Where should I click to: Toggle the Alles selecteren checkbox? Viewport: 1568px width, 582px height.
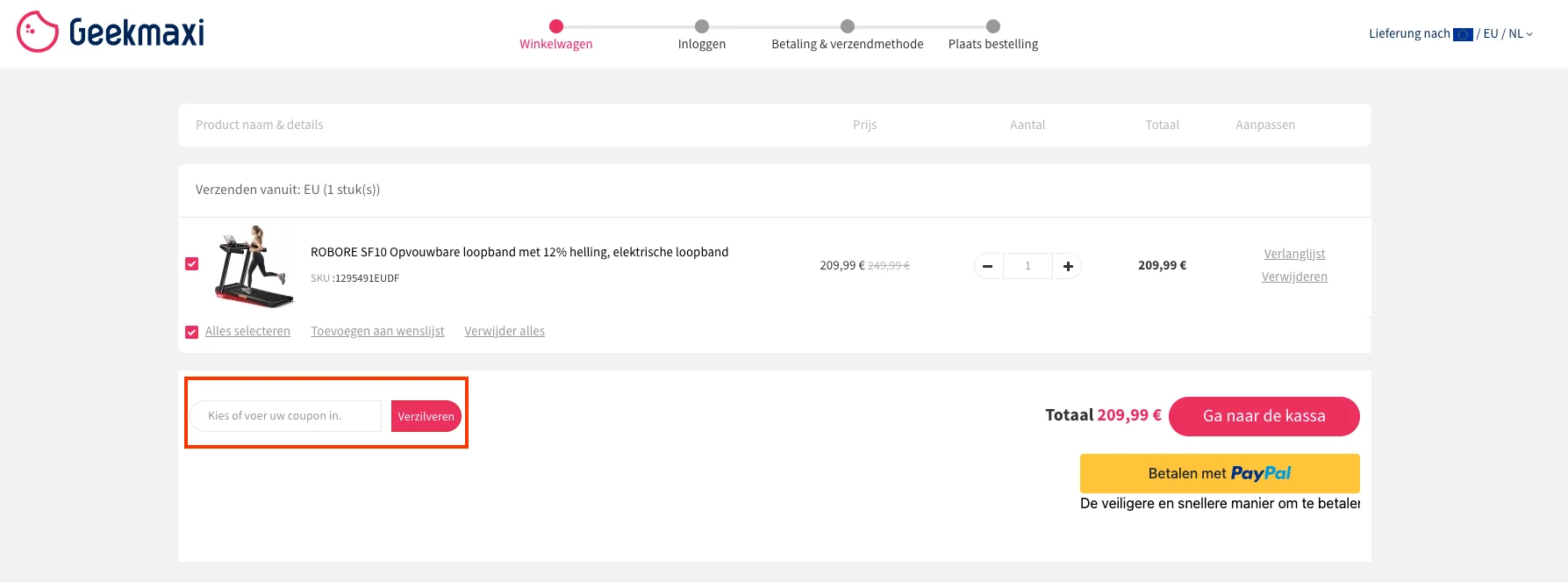(192, 332)
